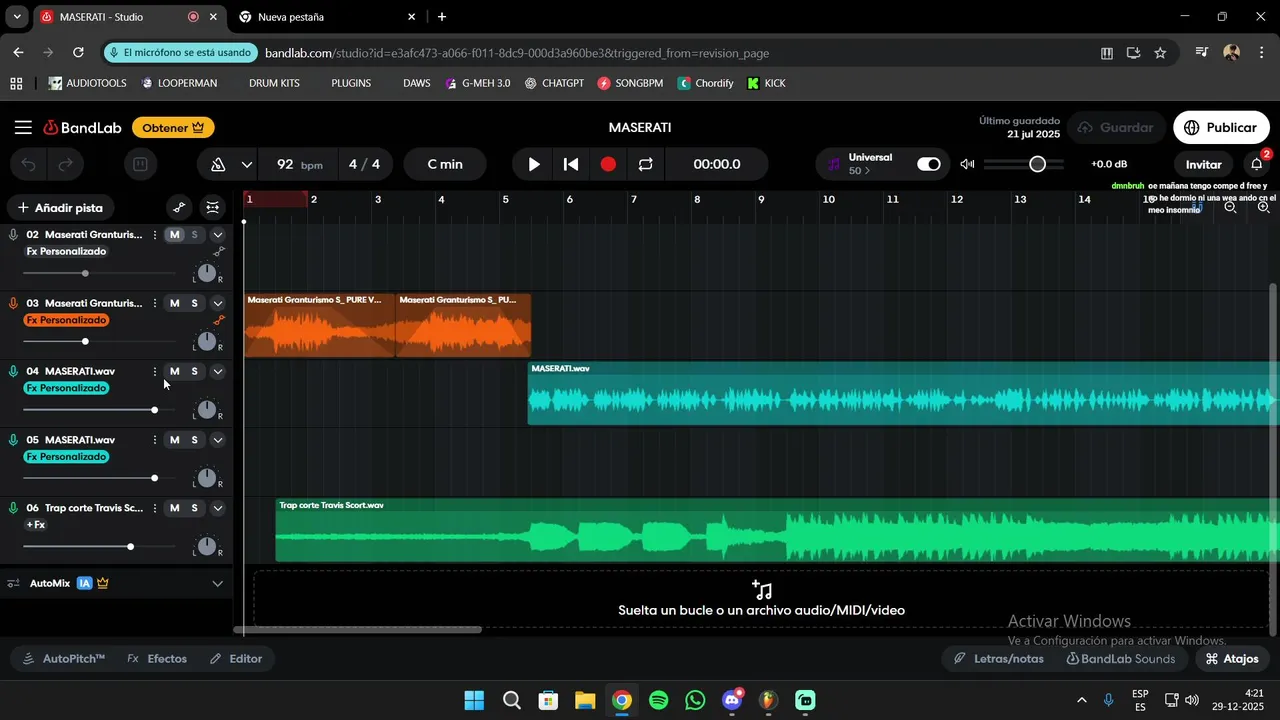Open BandLab Sounds panel

pos(1121,659)
